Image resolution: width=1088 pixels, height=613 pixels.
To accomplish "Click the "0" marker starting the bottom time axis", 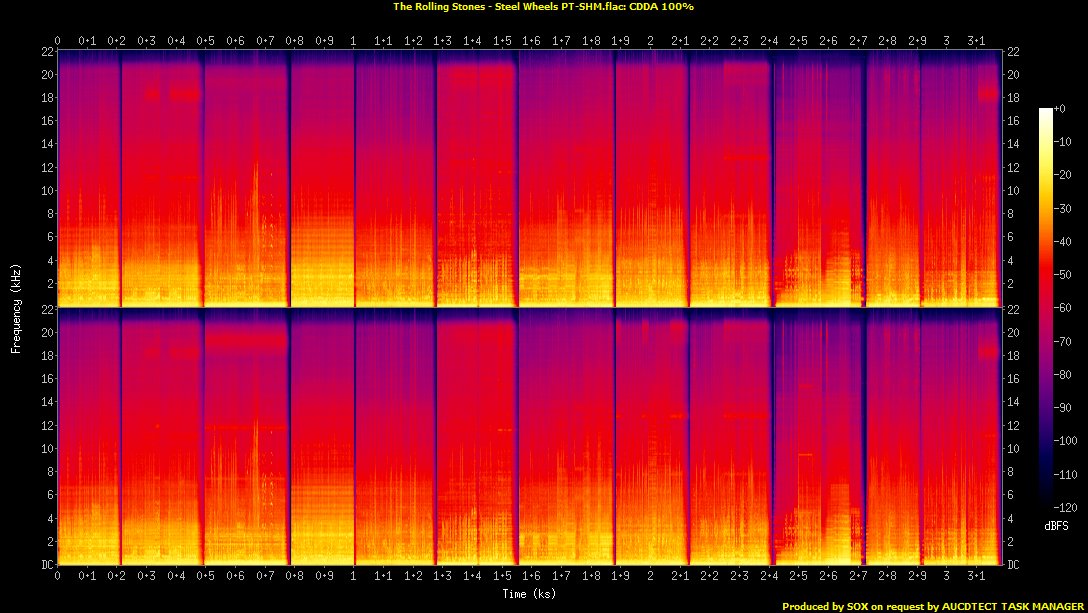I will [58, 577].
